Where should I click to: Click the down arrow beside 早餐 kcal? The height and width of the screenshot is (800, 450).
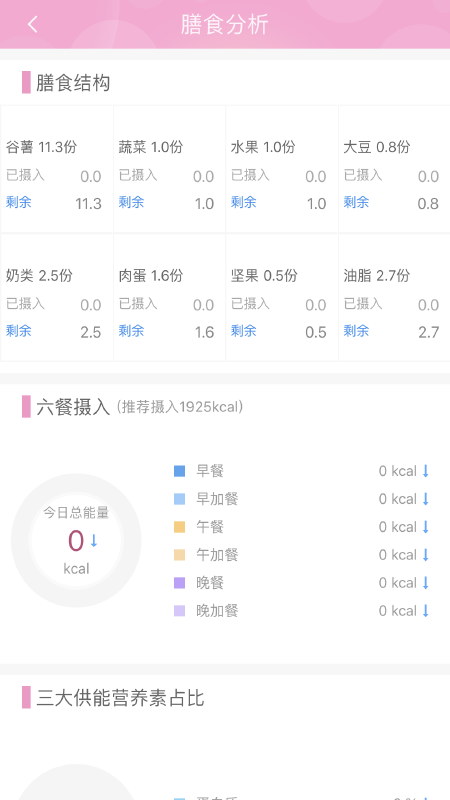[426, 471]
